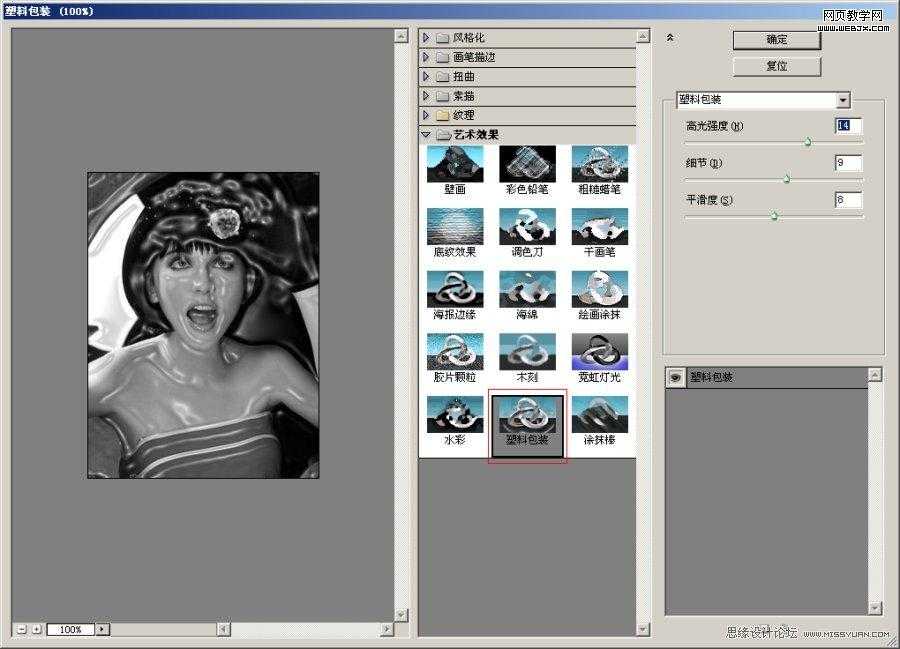
Task: Click the 高光强度 value field
Action: 848,126
